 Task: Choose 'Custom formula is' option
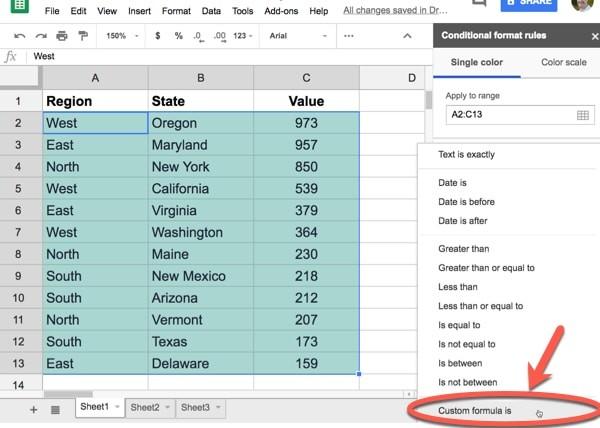point(474,411)
